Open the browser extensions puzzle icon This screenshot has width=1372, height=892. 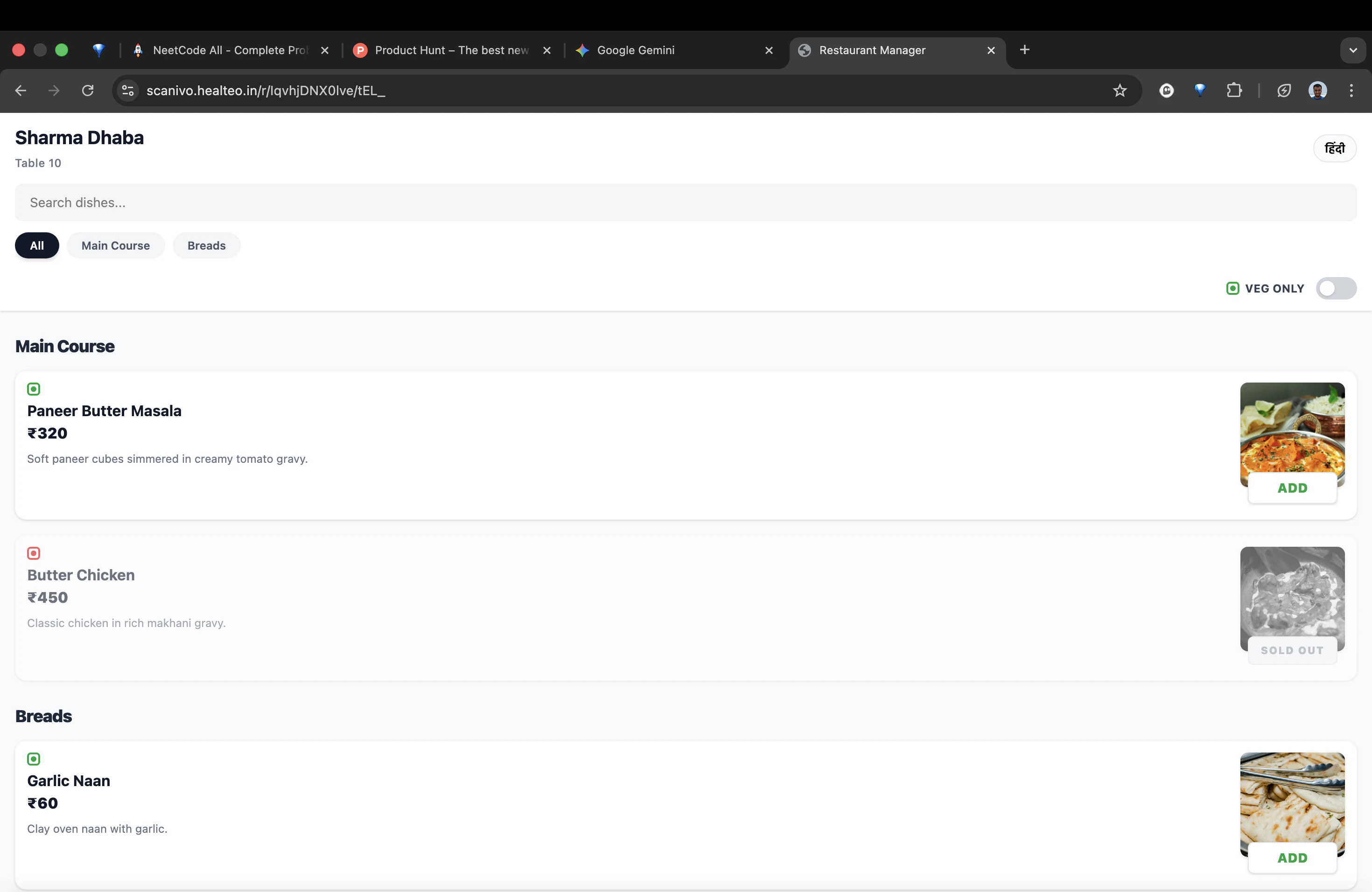[1234, 91]
